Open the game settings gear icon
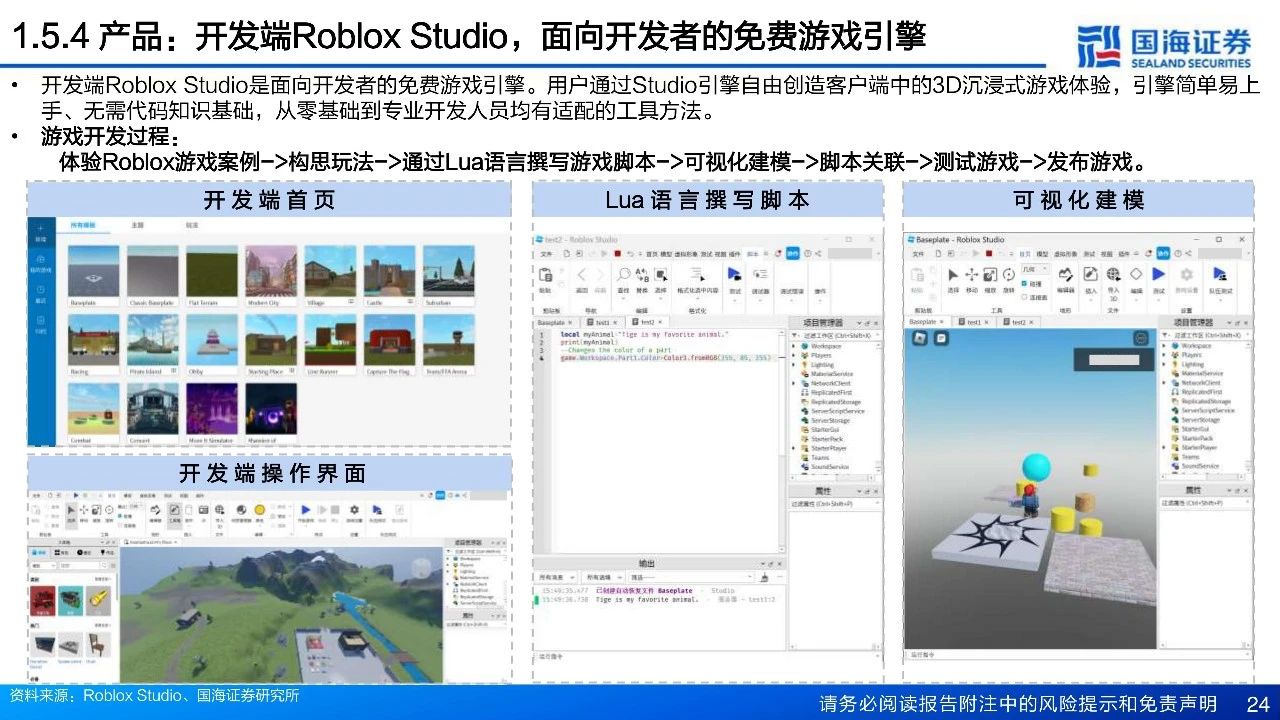The width and height of the screenshot is (1280, 720). [1187, 274]
